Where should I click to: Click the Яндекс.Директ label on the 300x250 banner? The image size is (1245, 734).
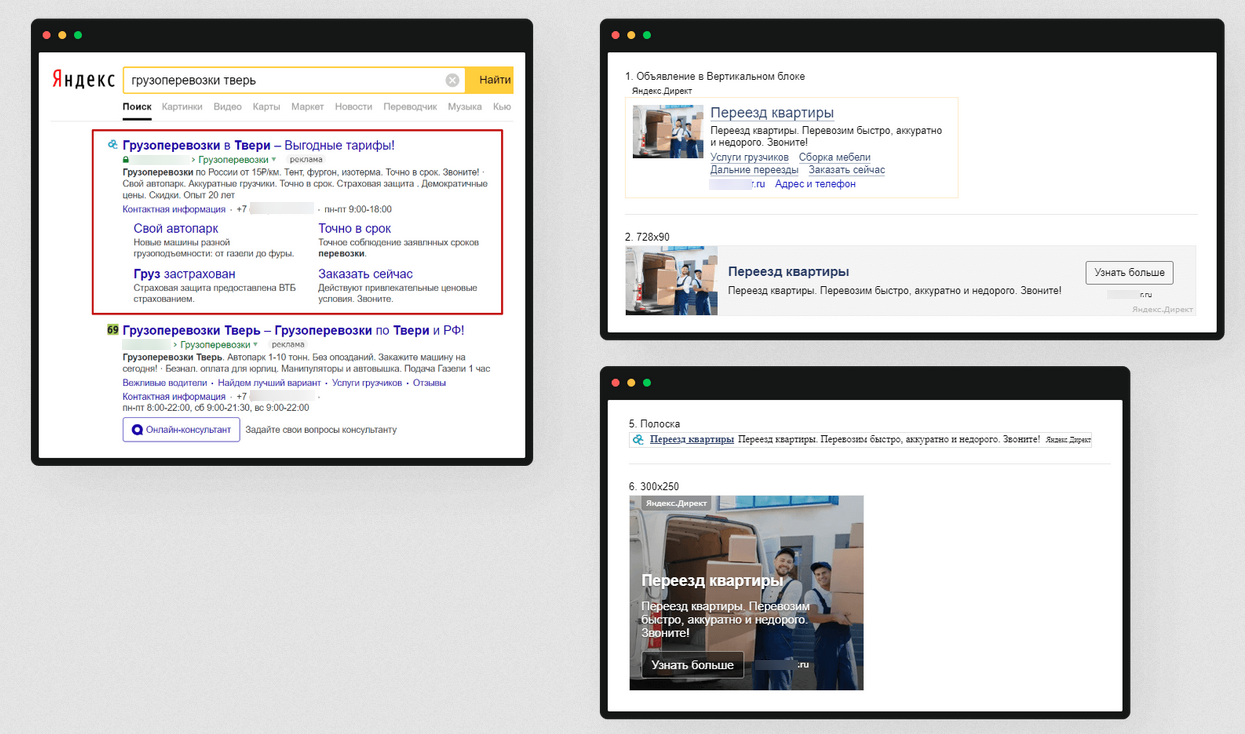[676, 503]
